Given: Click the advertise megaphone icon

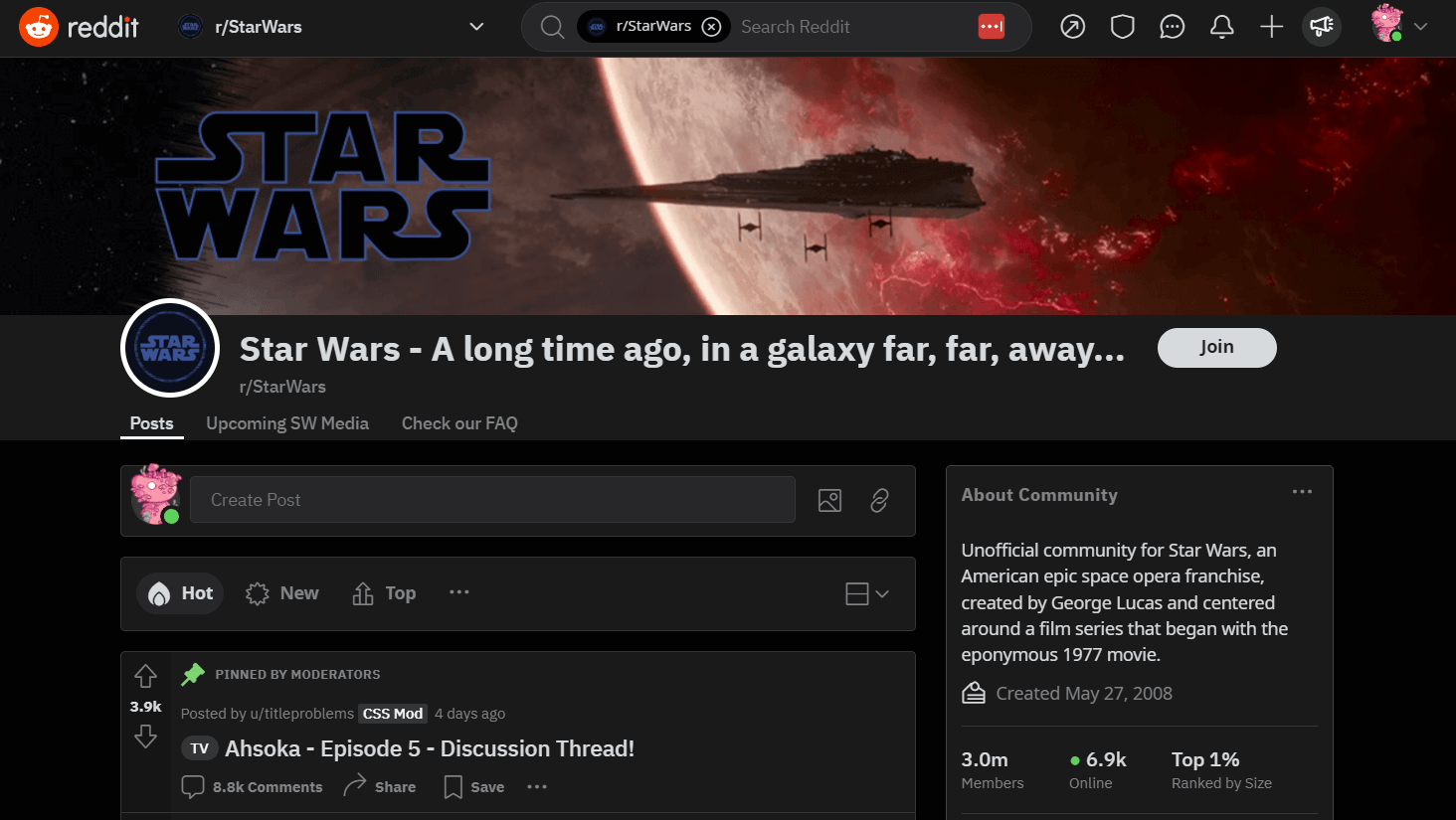Looking at the screenshot, I should [x=1321, y=27].
